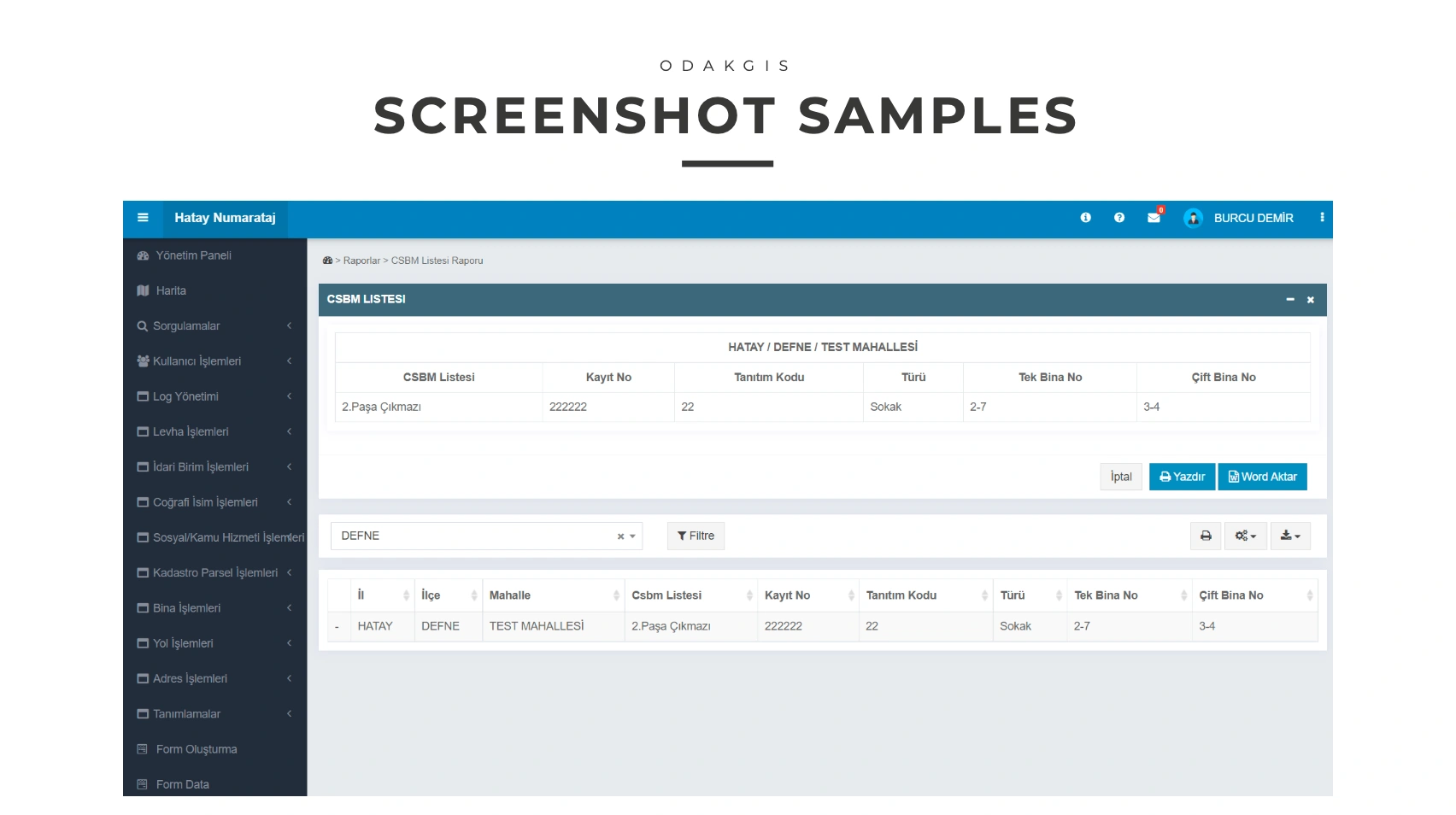The height and width of the screenshot is (815, 1456).
Task: Minimize the CSBM LISTESI panel
Action: 1290,300
